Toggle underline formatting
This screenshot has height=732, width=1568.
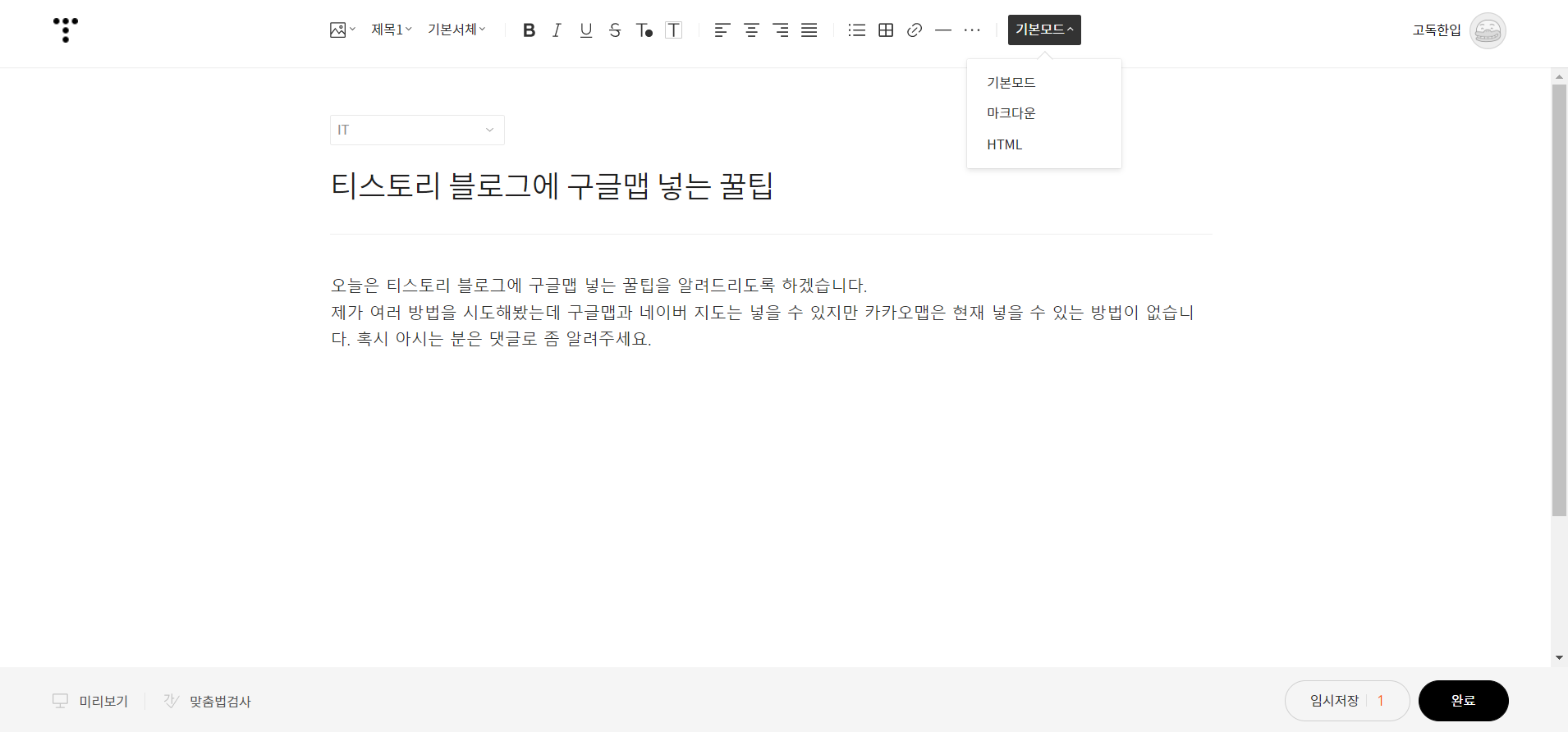pos(586,30)
